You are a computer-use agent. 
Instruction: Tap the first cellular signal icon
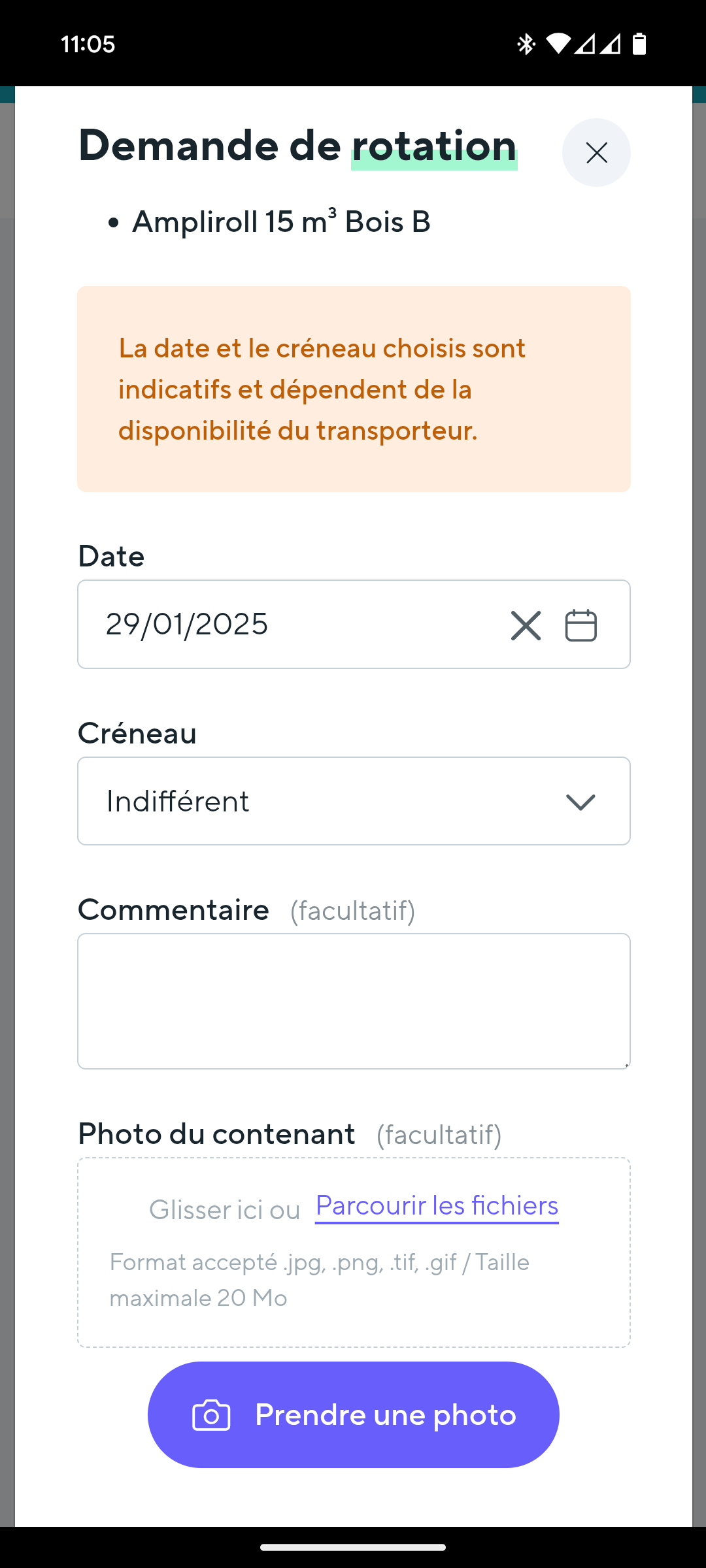[x=584, y=44]
